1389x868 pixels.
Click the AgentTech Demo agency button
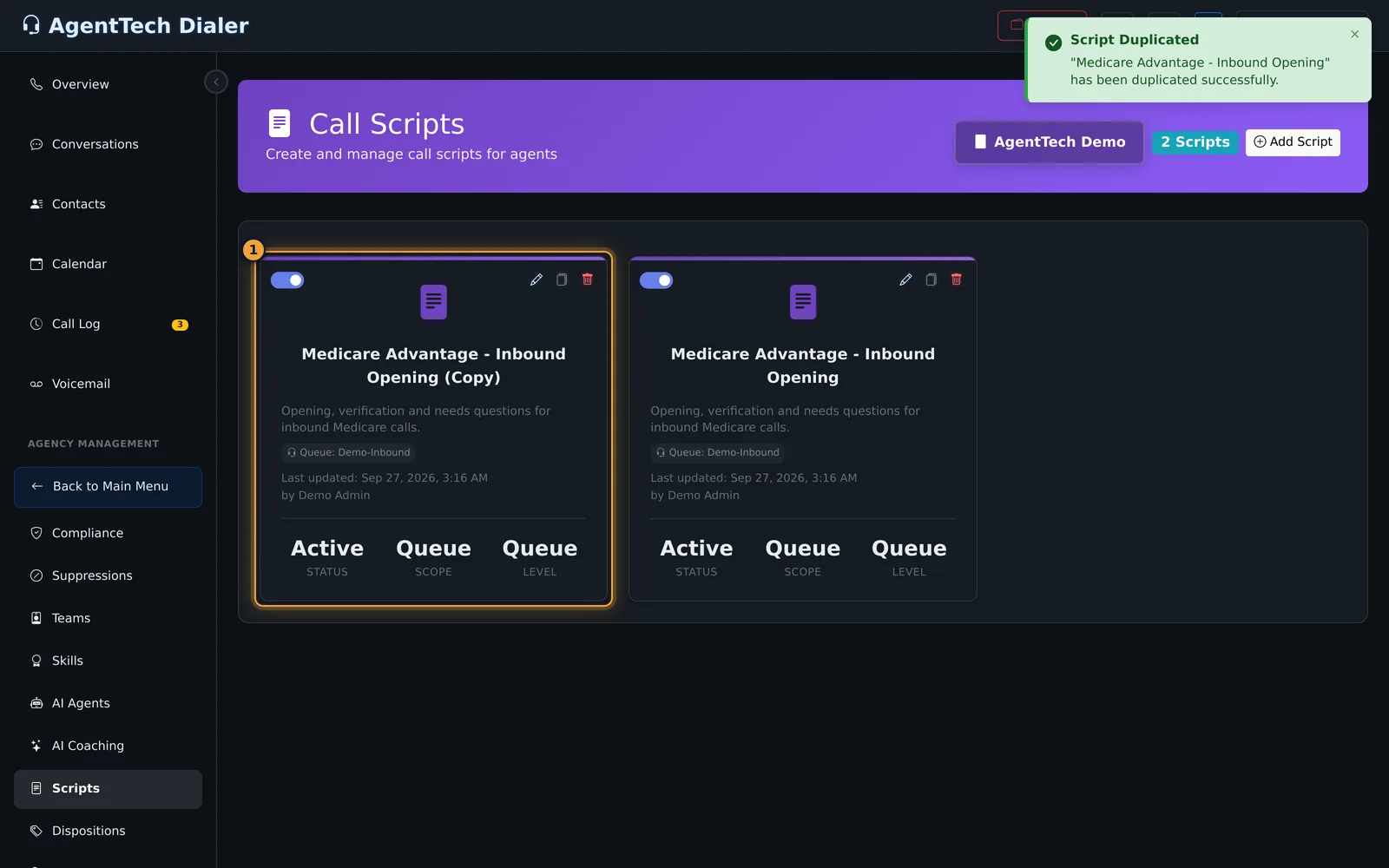tap(1050, 142)
